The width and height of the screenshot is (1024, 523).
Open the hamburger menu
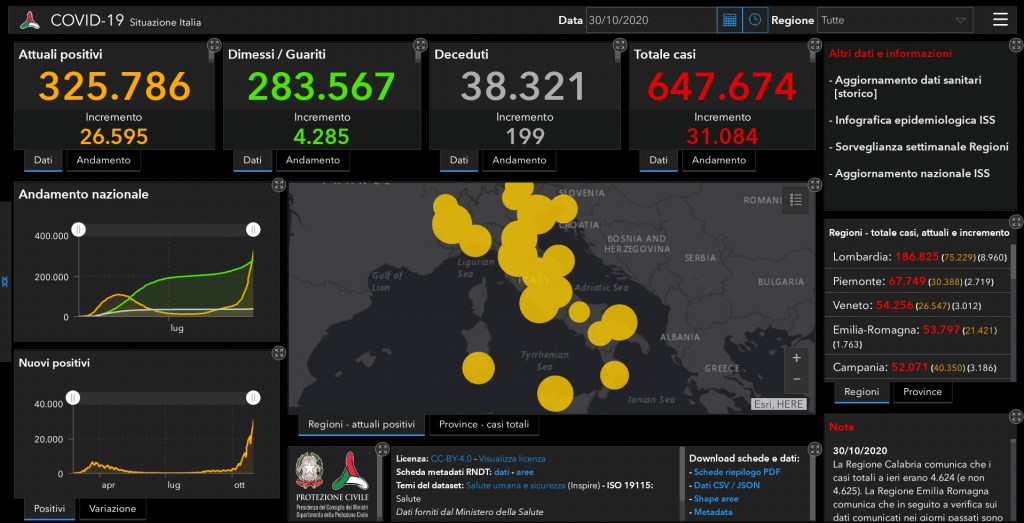pyautogui.click(x=1000, y=20)
